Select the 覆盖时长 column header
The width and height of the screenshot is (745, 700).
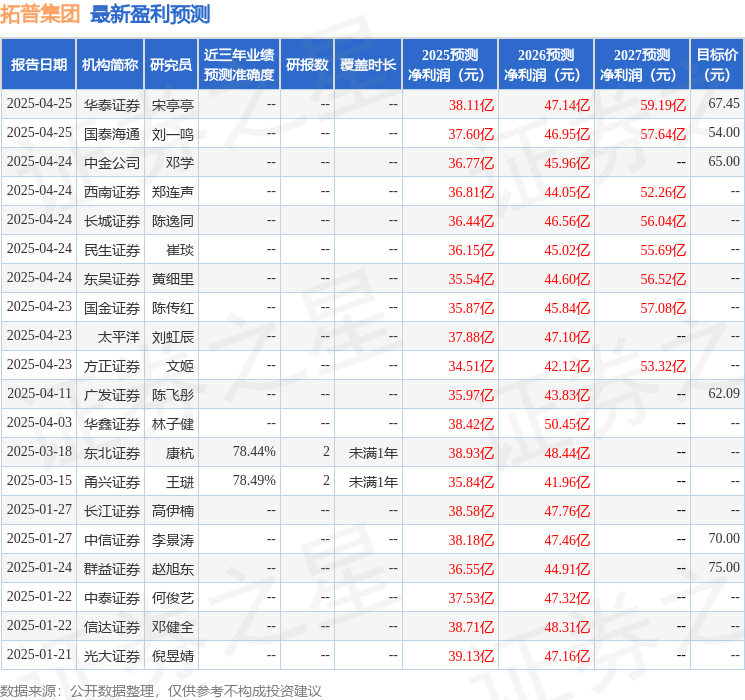tap(368, 65)
